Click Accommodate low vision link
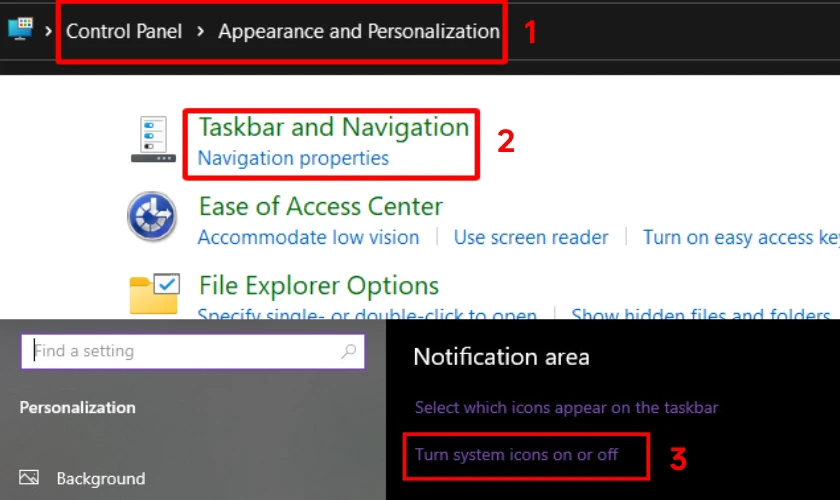This screenshot has height=500, width=840. click(308, 237)
